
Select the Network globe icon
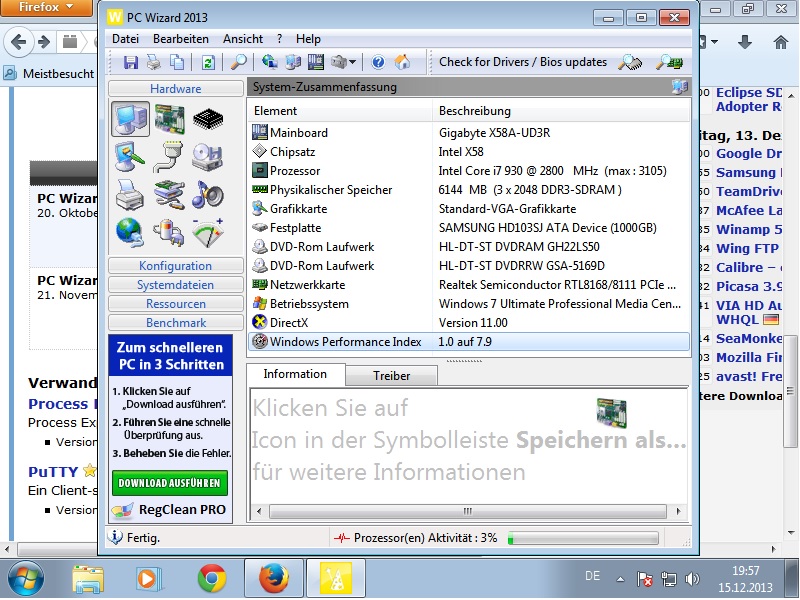pos(130,233)
